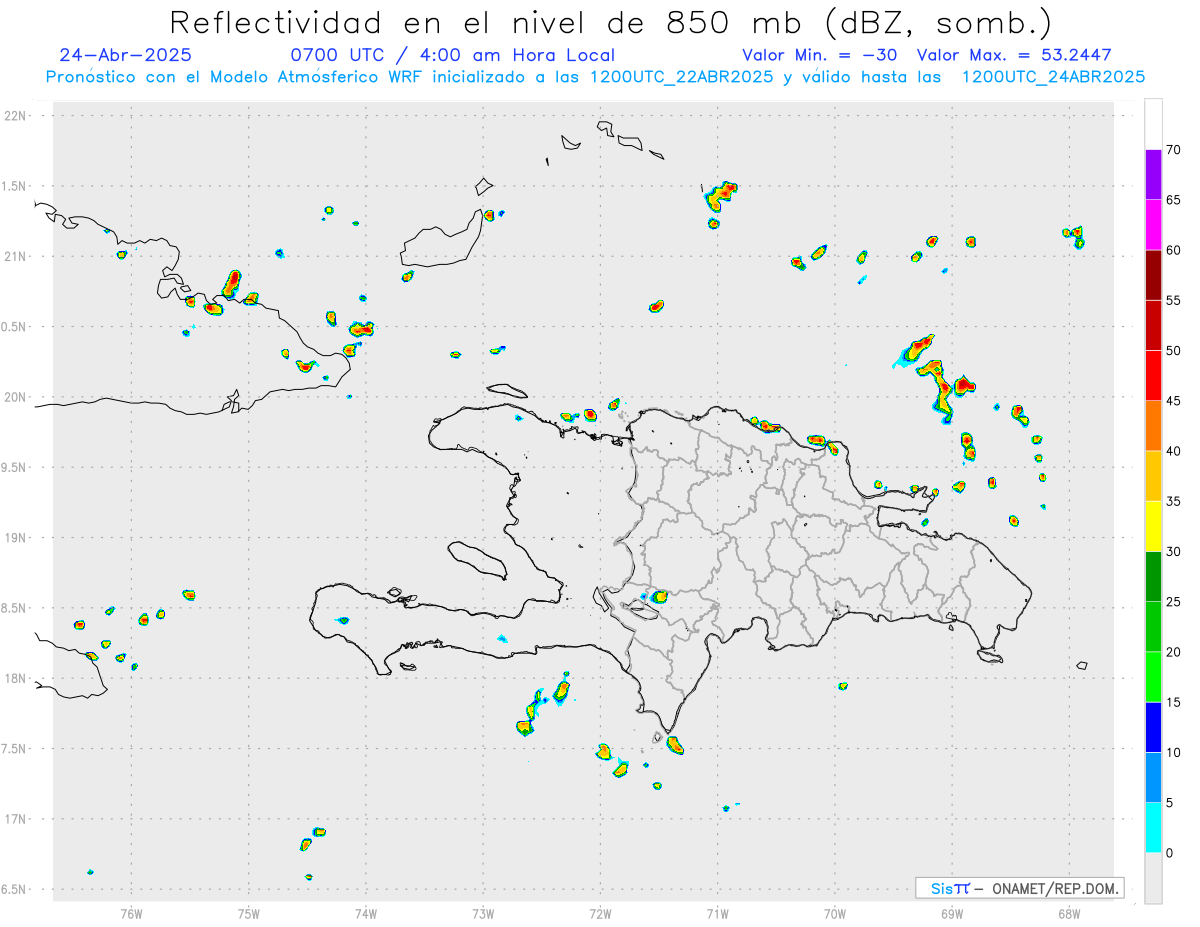Click the dark blue 10–15 dBZ colorbar segment
This screenshot has width=1200, height=927.
click(1153, 727)
